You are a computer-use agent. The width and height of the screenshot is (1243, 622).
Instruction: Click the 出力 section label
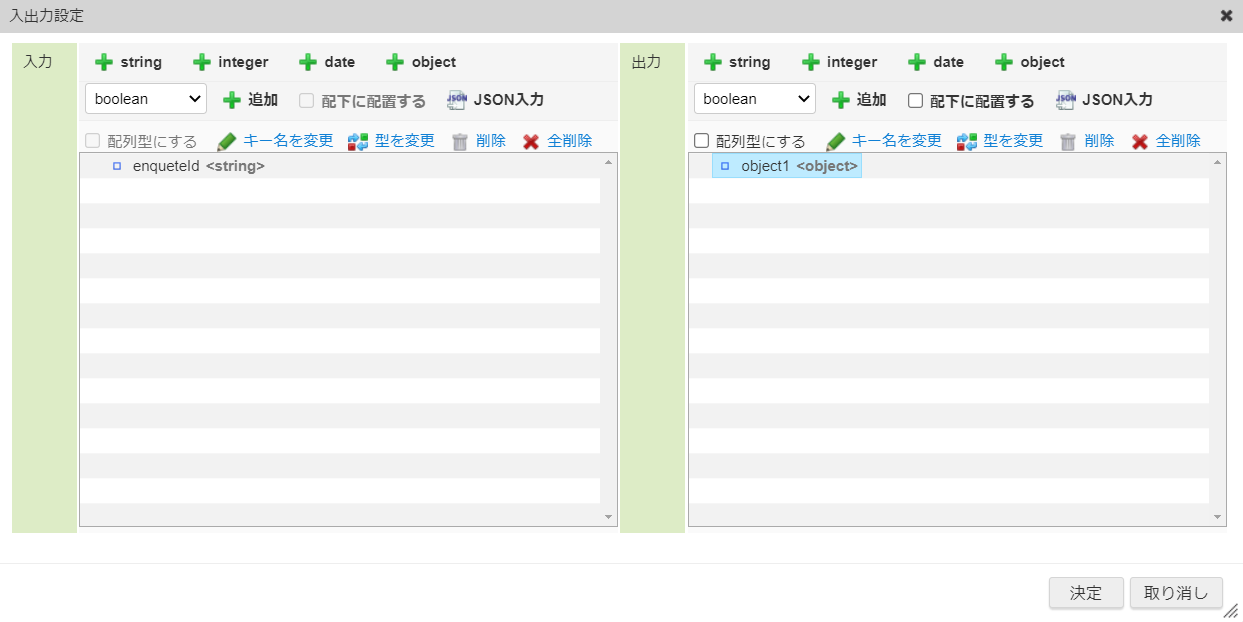click(646, 62)
